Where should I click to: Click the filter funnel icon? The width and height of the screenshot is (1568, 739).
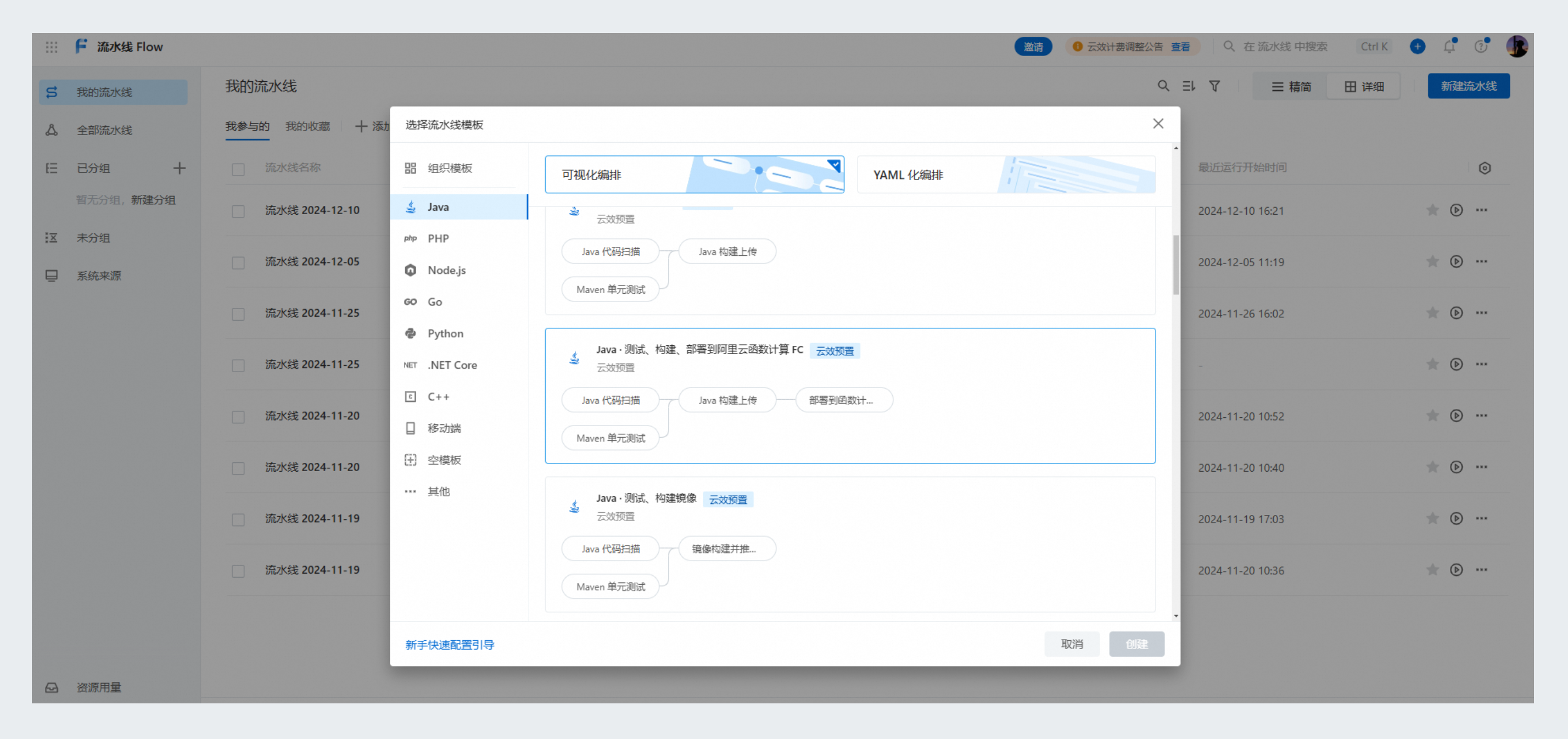(x=1214, y=86)
